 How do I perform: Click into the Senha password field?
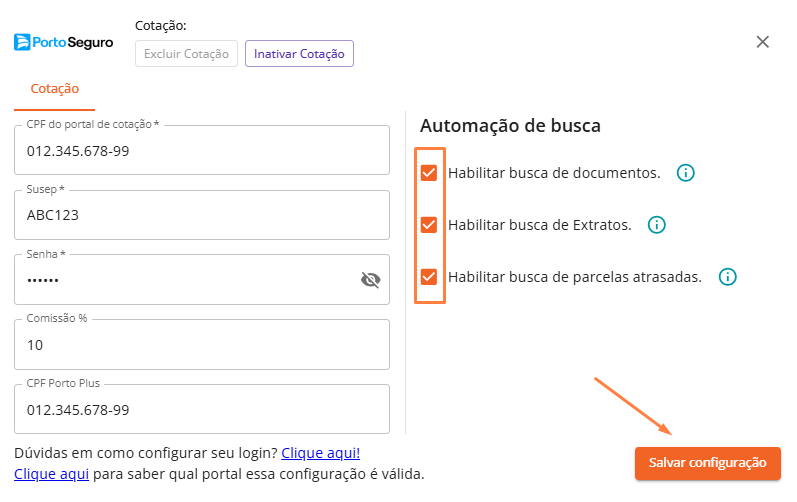coord(180,281)
